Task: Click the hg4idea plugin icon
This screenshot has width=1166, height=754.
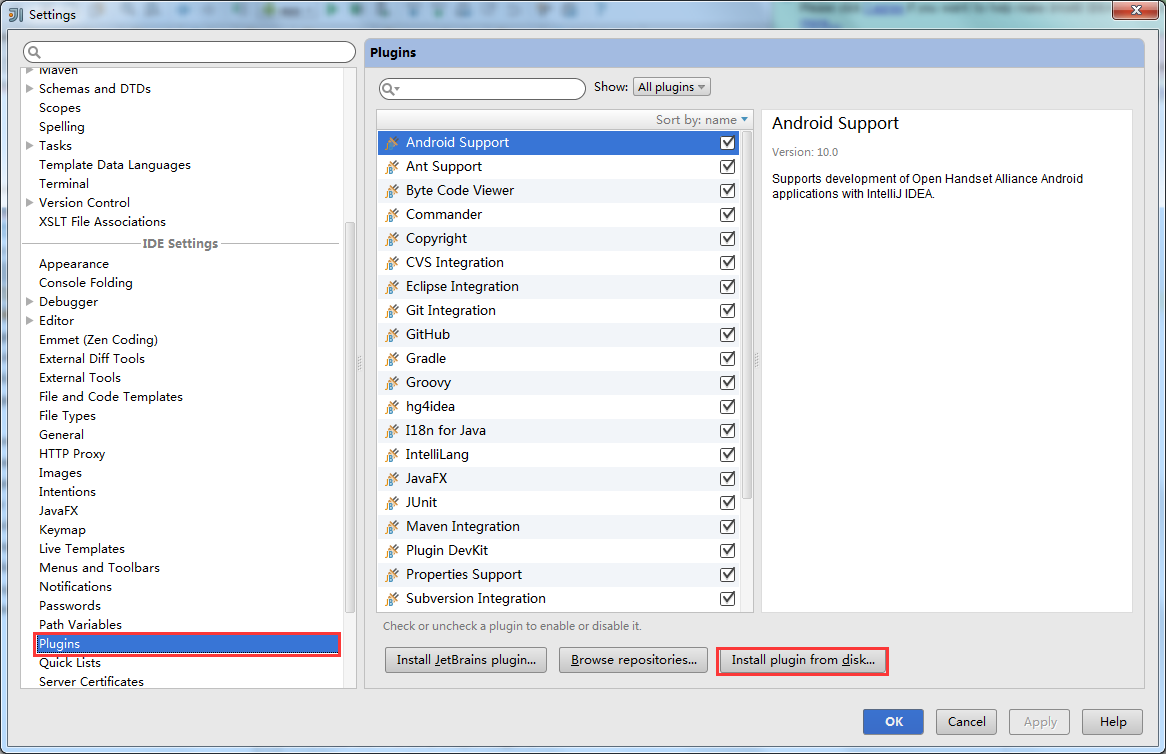Action: pos(392,407)
